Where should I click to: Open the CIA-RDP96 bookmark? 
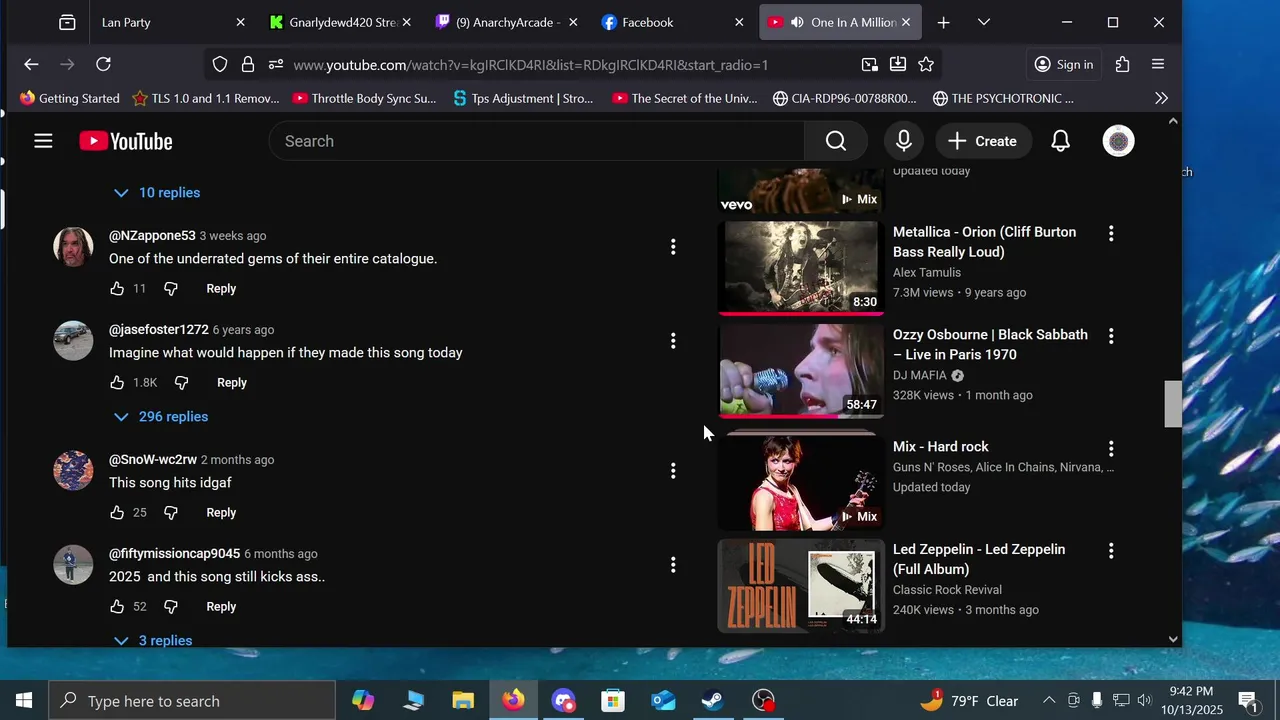(x=844, y=98)
